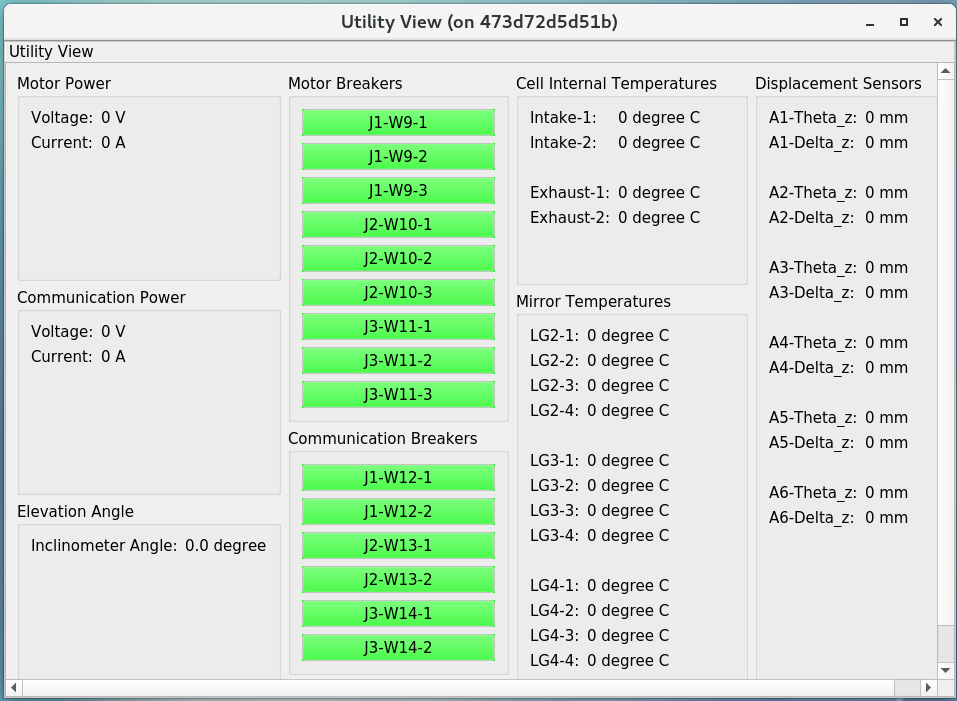Toggle the J1-W9-2 motor breaker
Viewport: 957px width, 701px height.
point(398,156)
